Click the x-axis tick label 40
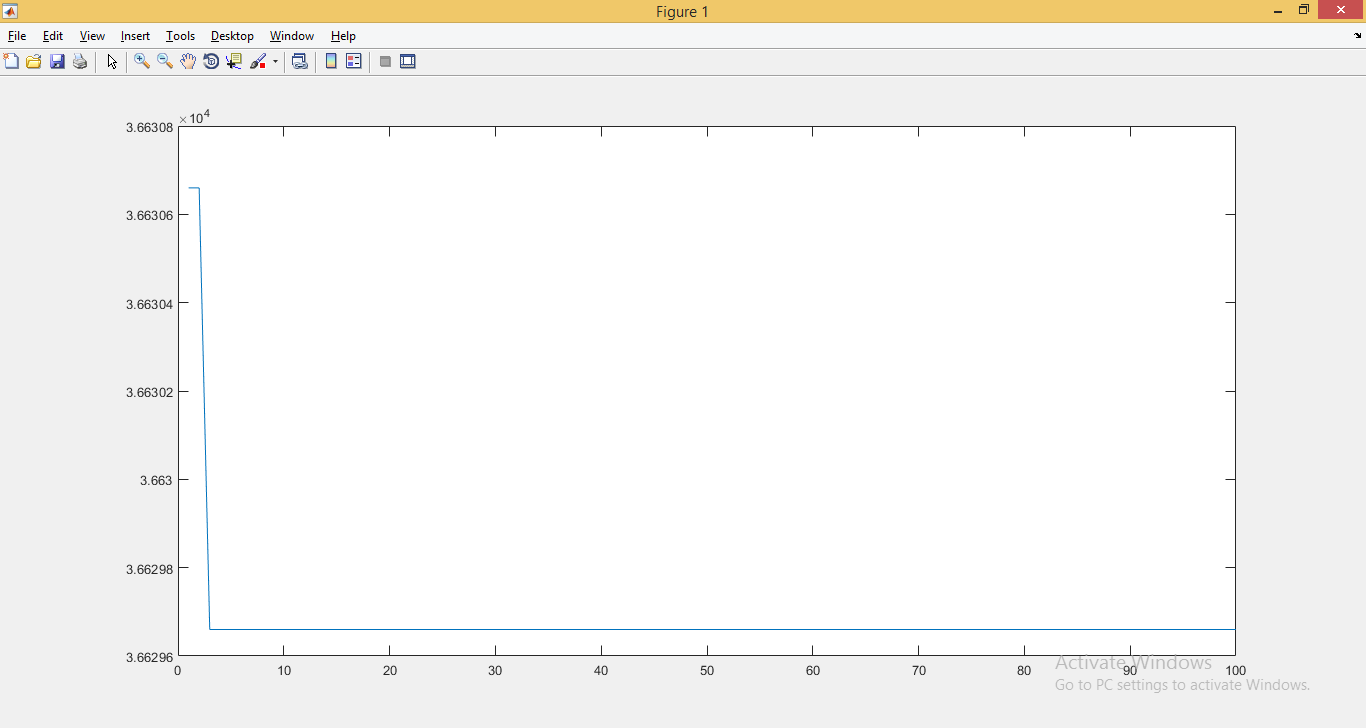This screenshot has height=728, width=1366. (x=601, y=671)
